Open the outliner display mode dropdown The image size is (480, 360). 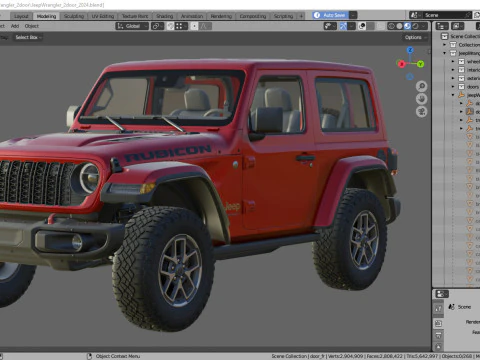(458, 26)
